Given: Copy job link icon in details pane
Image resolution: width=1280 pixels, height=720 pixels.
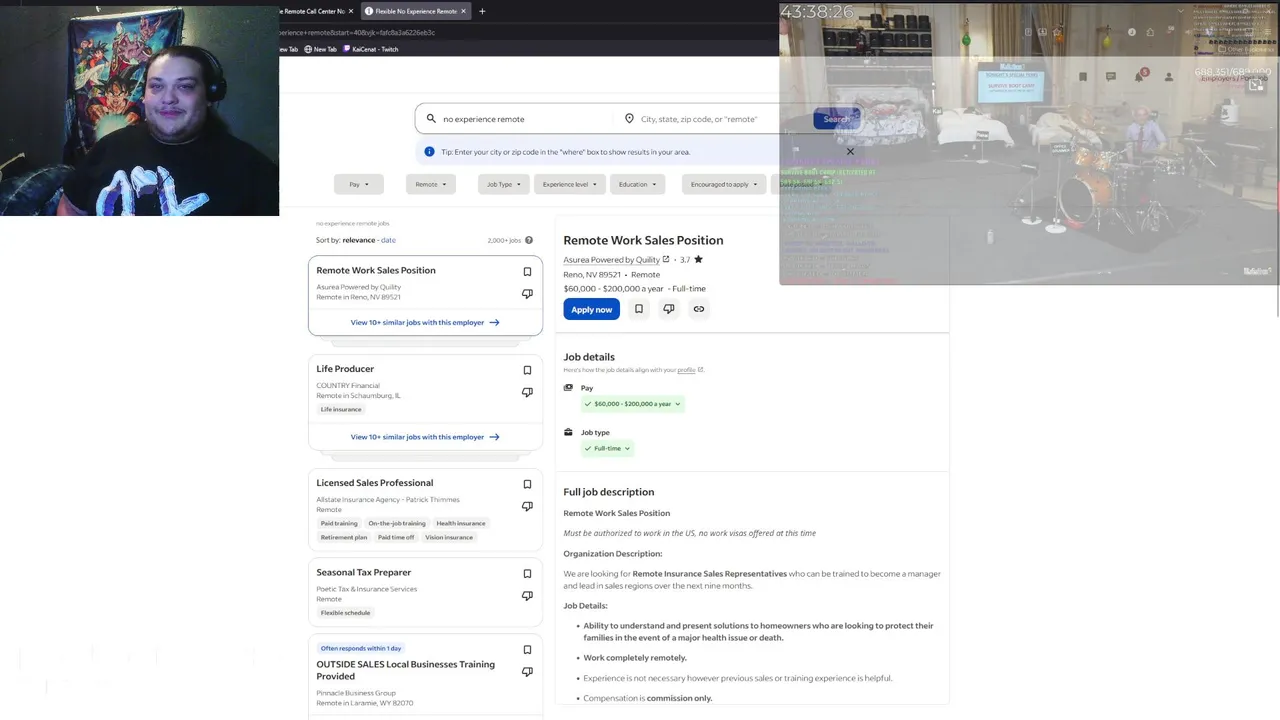Looking at the screenshot, I should [699, 309].
